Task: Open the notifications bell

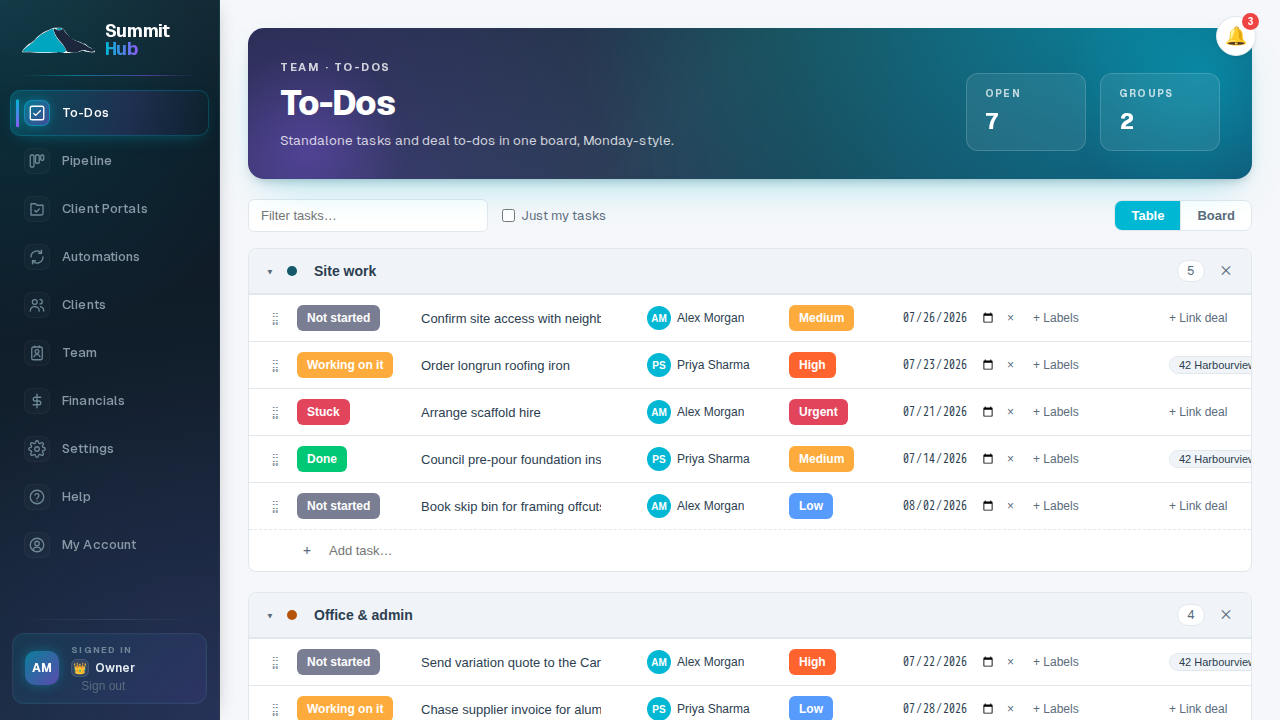Action: (1236, 36)
